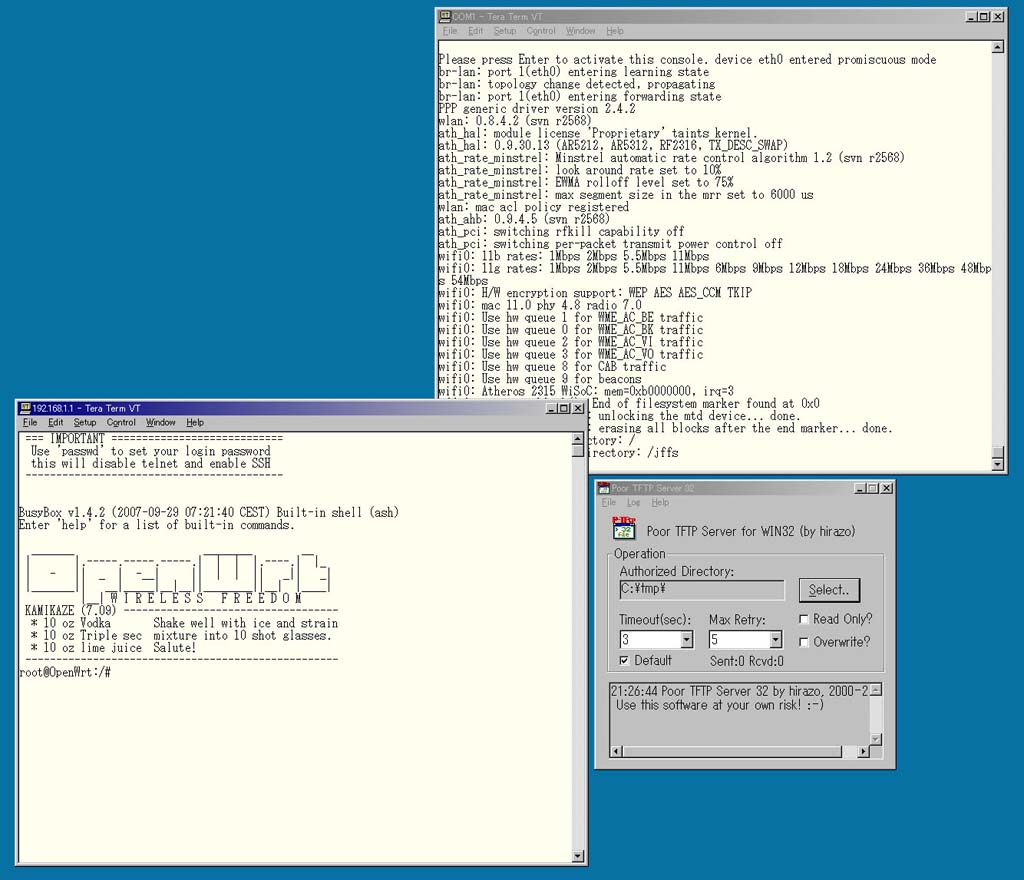The width and height of the screenshot is (1024, 880).
Task: Open the Timeout(sec) dropdown
Action: [686, 640]
